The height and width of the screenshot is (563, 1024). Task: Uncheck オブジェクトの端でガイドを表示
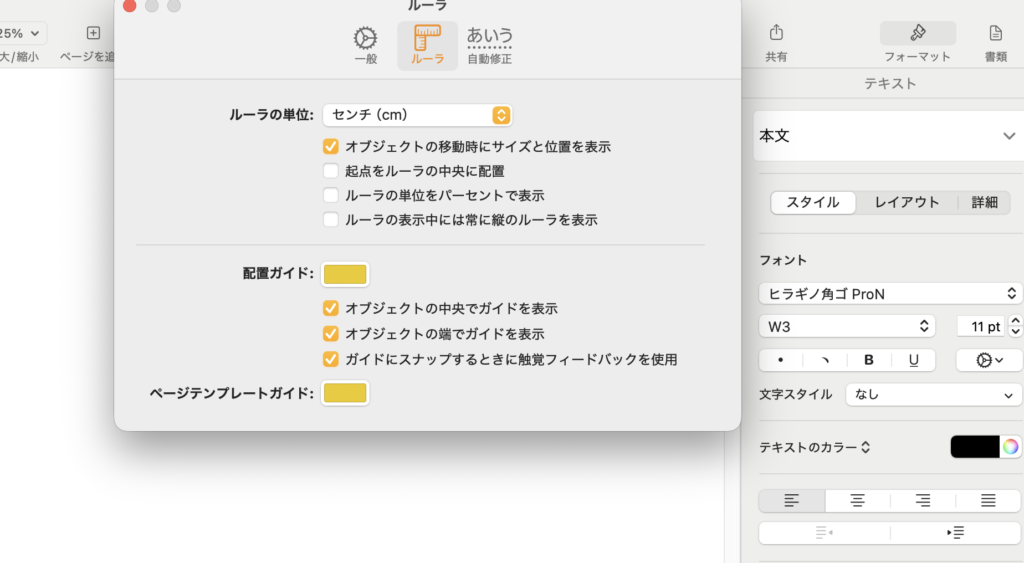pyautogui.click(x=331, y=334)
